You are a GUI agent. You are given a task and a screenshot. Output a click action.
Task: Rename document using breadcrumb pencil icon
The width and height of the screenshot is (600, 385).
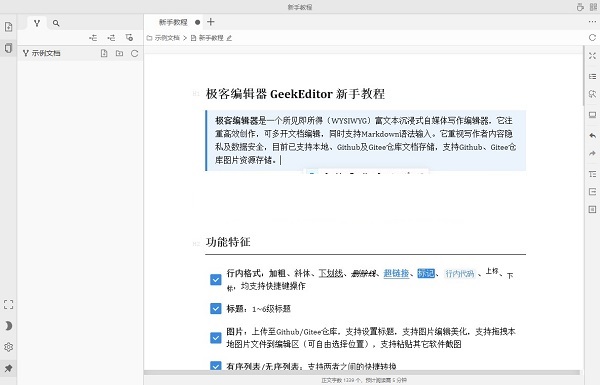229,38
